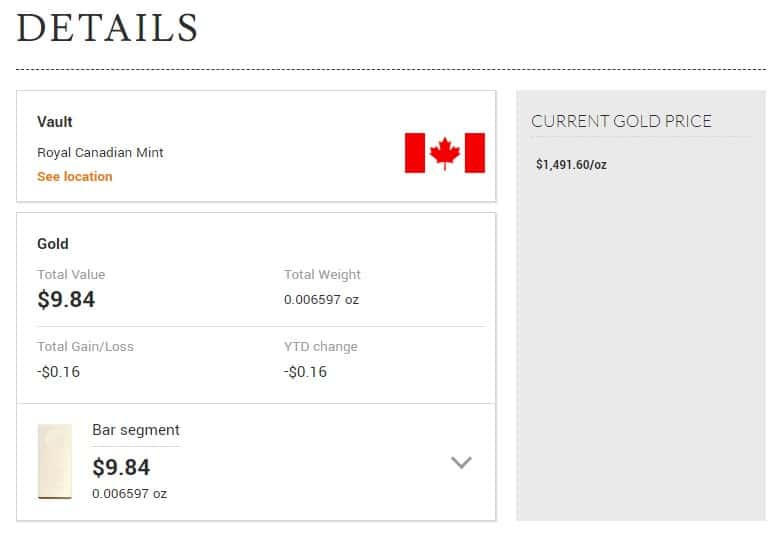Image resolution: width=784 pixels, height=536 pixels.
Task: Open the See location link
Action: point(74,176)
